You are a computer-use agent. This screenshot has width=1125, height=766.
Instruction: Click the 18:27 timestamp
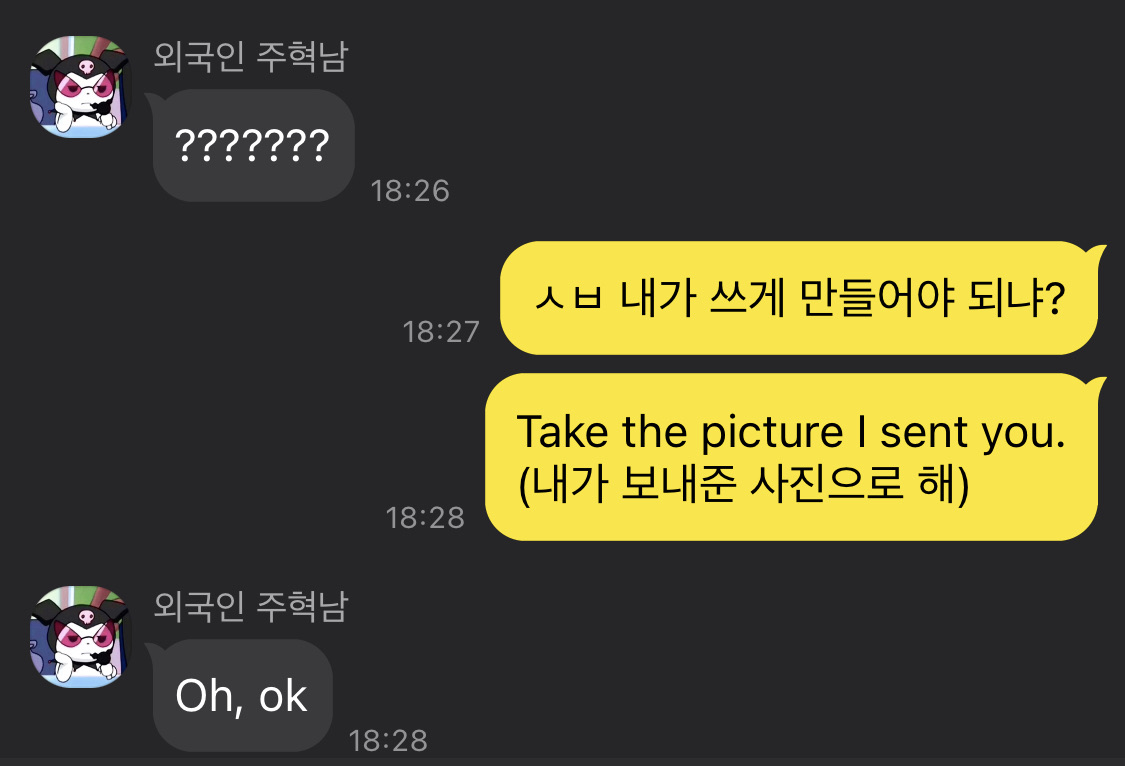coord(441,331)
